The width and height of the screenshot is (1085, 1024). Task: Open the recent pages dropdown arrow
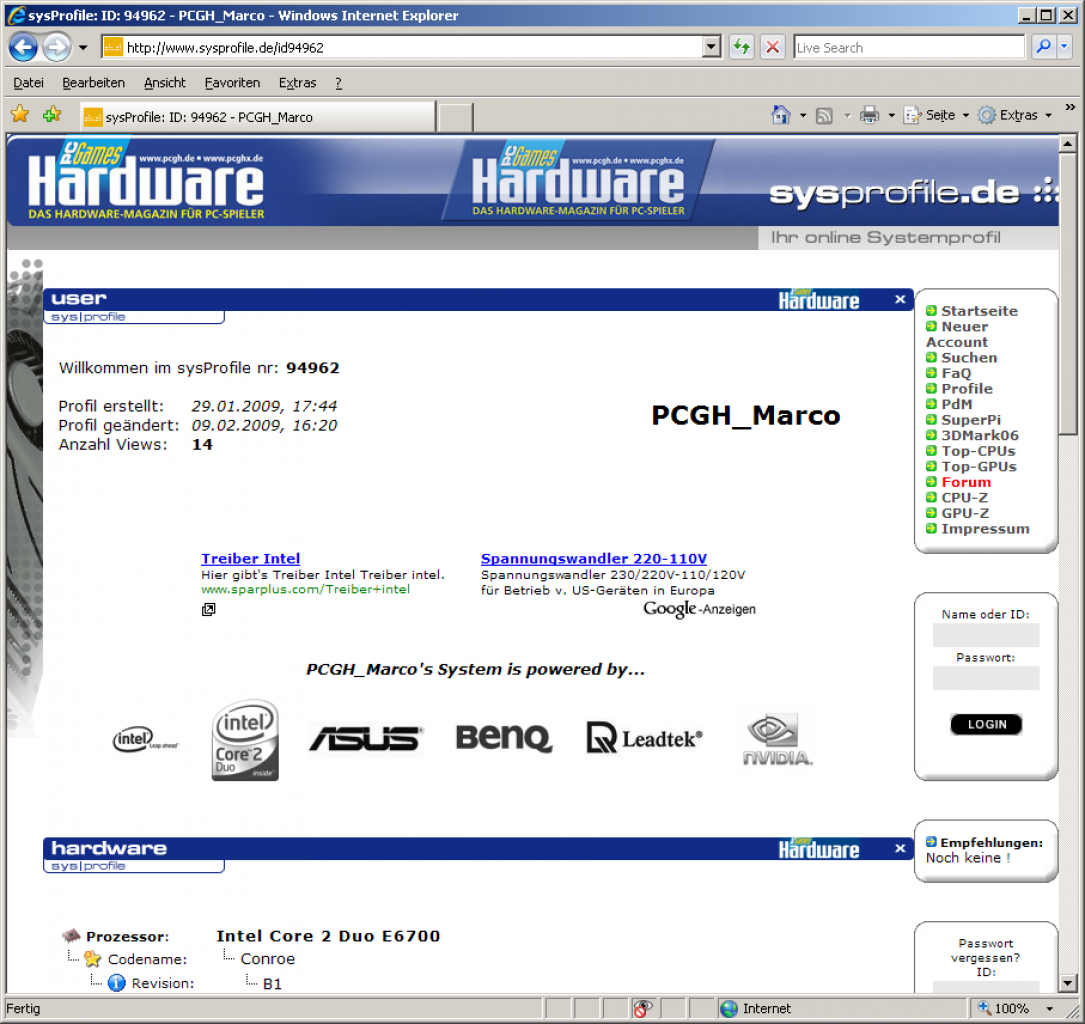coord(83,48)
